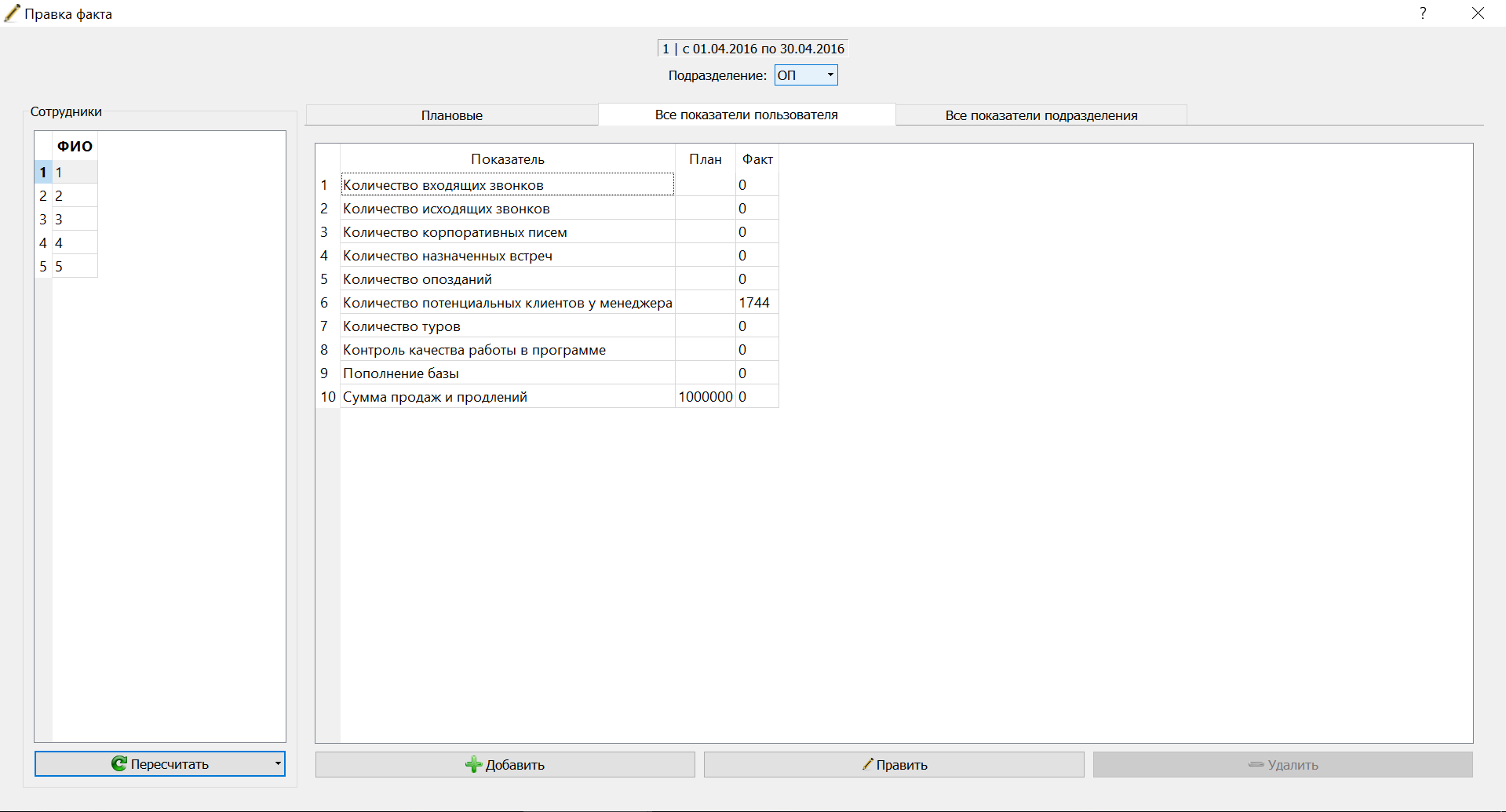Click the green Пересчитать refresh icon
The height and width of the screenshot is (812, 1506).
(x=119, y=764)
